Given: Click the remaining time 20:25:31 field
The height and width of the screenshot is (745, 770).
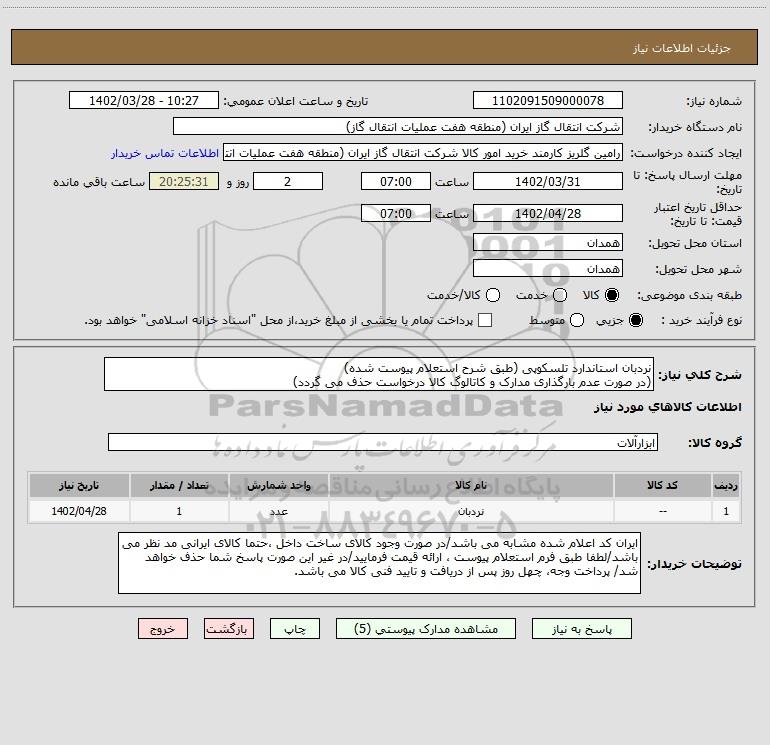Looking at the screenshot, I should pos(184,181).
